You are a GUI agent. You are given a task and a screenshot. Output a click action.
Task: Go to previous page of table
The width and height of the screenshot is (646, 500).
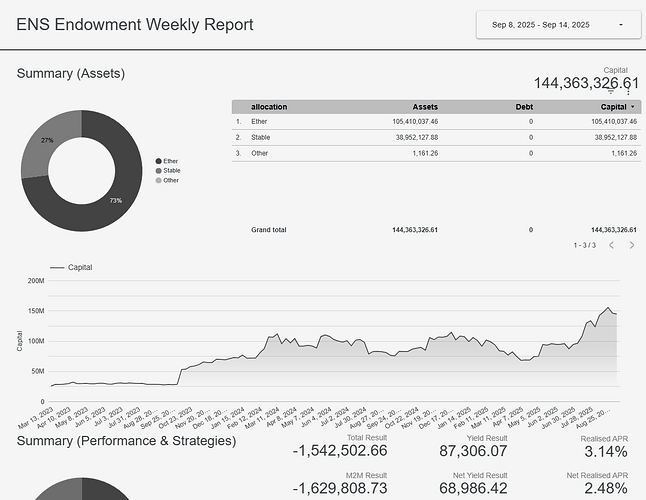[612, 245]
